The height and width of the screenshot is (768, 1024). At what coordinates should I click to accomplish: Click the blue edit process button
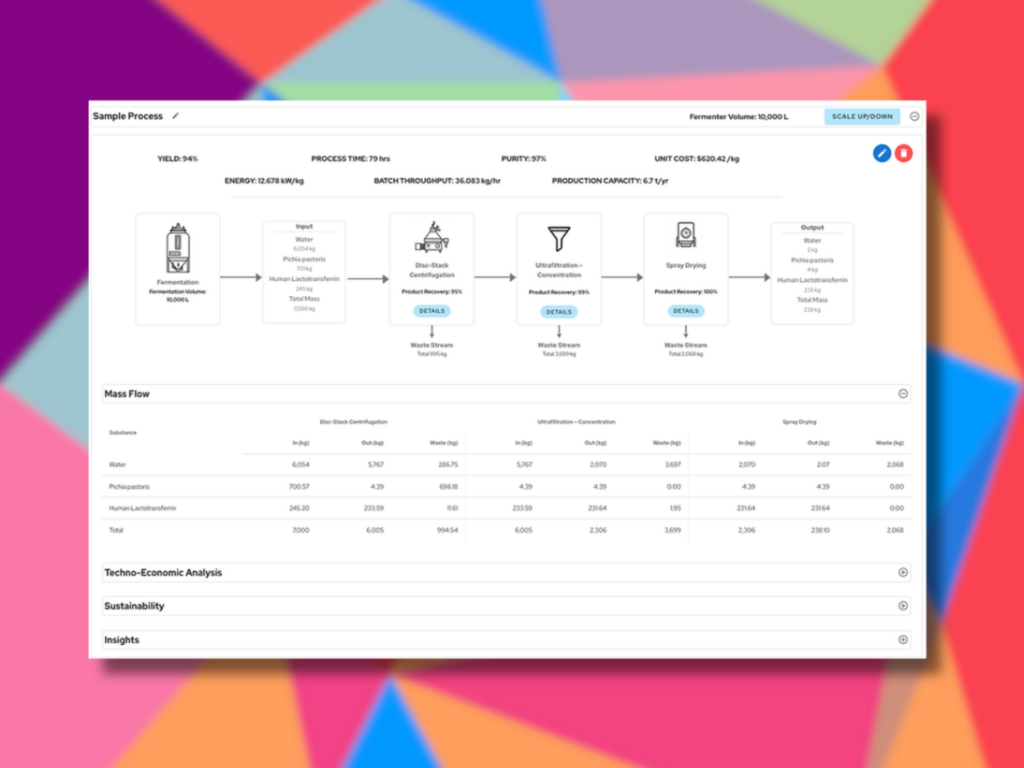coord(881,153)
